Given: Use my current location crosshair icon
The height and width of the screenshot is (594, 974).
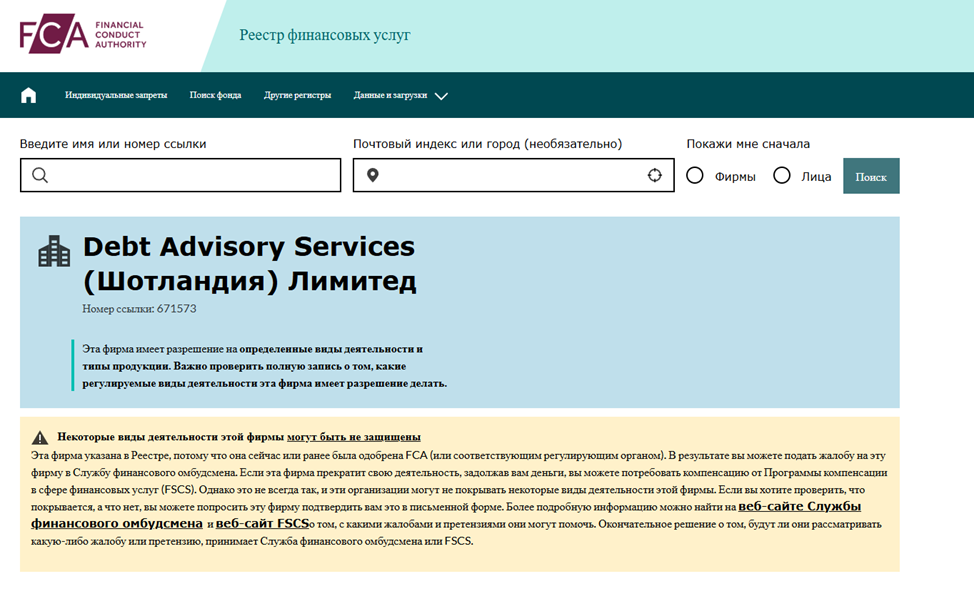Looking at the screenshot, I should pyautogui.click(x=655, y=175).
